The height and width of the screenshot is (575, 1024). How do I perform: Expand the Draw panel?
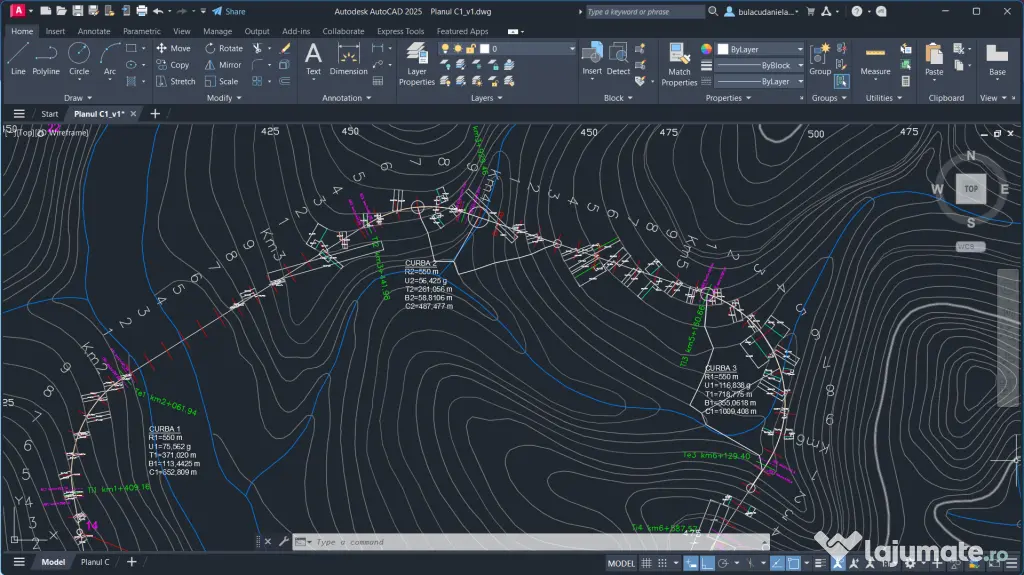pos(78,98)
